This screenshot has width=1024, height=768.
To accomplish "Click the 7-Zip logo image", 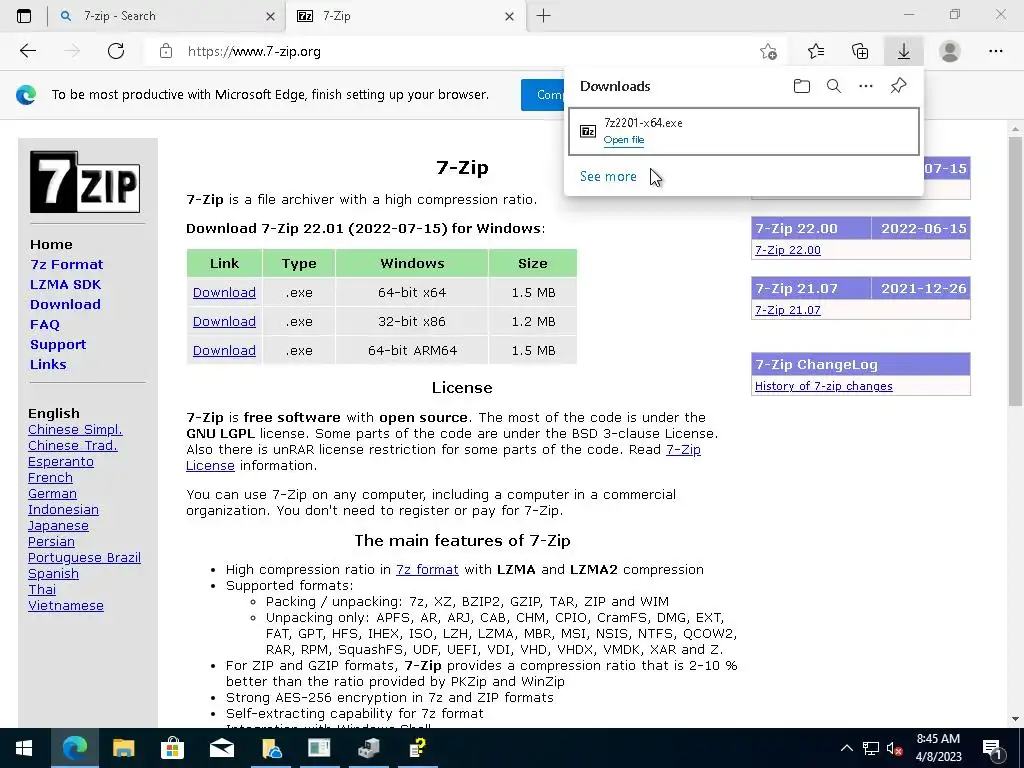I will tap(85, 182).
